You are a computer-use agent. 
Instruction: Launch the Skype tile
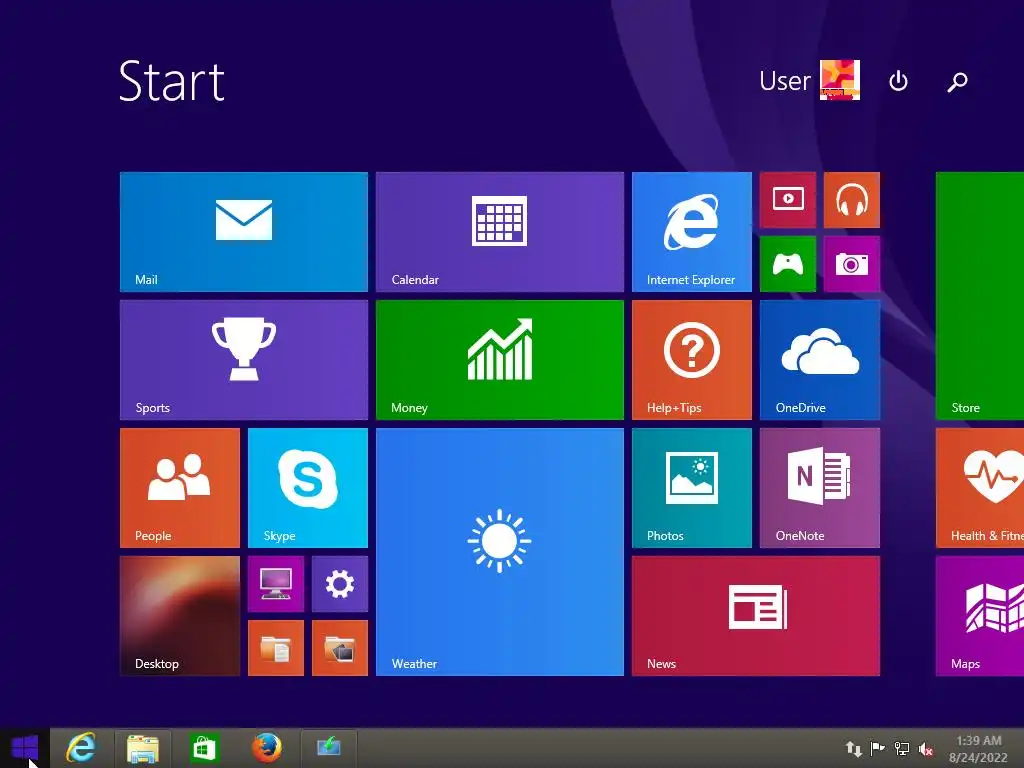coord(308,488)
